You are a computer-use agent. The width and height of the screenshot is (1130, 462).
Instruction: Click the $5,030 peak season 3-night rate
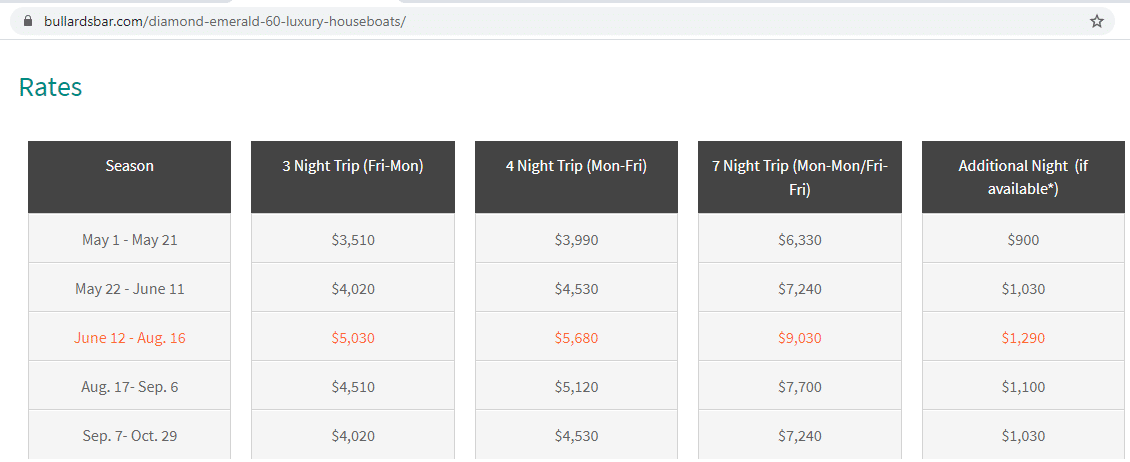(x=353, y=337)
